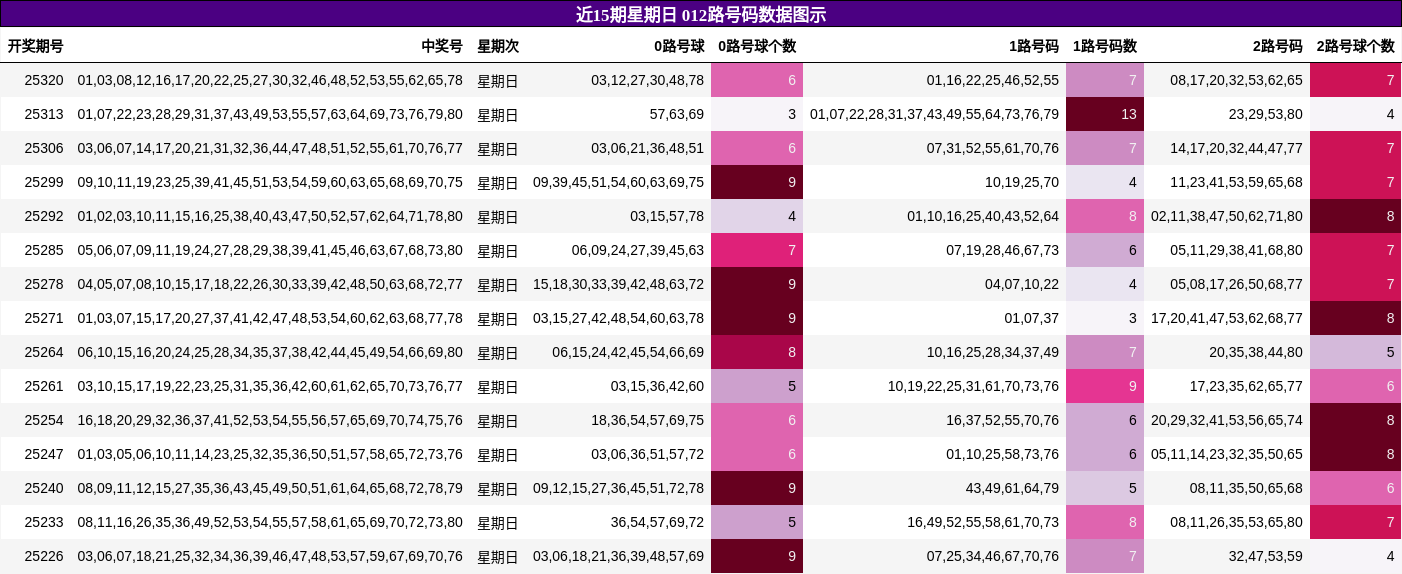Image resolution: width=1402 pixels, height=574 pixels.
Task: Select the 星期次 column header
Action: pyautogui.click(x=497, y=46)
